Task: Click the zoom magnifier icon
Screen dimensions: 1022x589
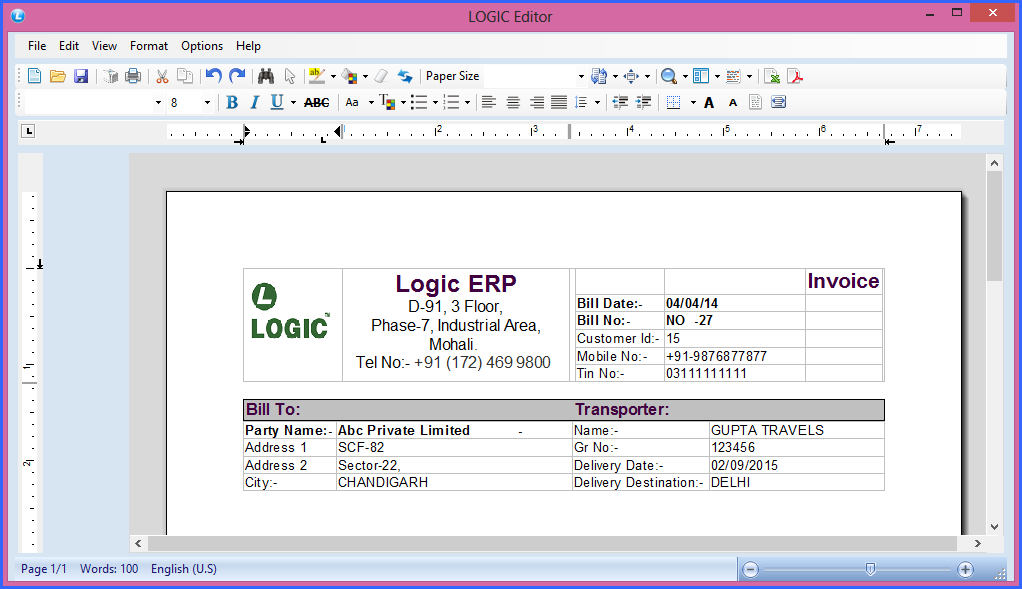Action: click(x=669, y=76)
